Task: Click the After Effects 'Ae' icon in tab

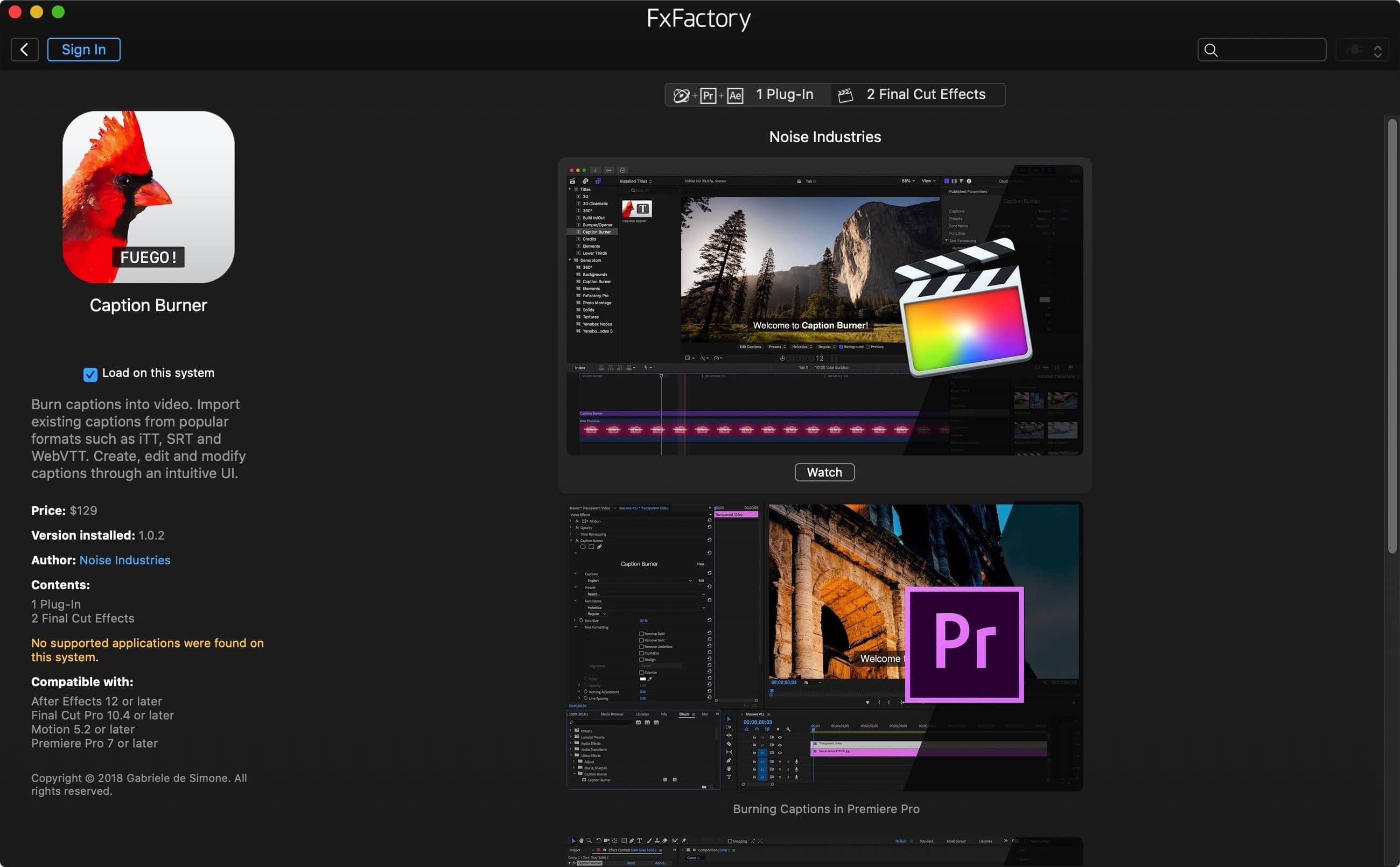Action: point(735,95)
